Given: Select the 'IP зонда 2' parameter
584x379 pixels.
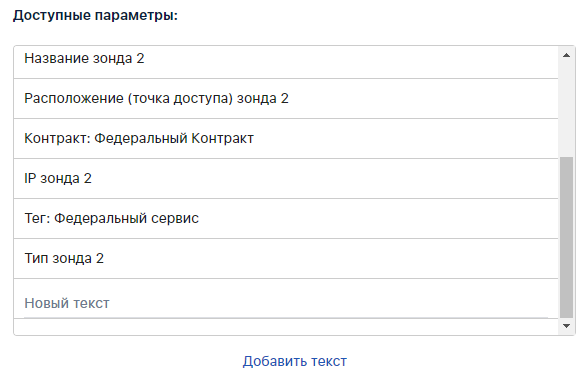Looking at the screenshot, I should pyautogui.click(x=286, y=178).
